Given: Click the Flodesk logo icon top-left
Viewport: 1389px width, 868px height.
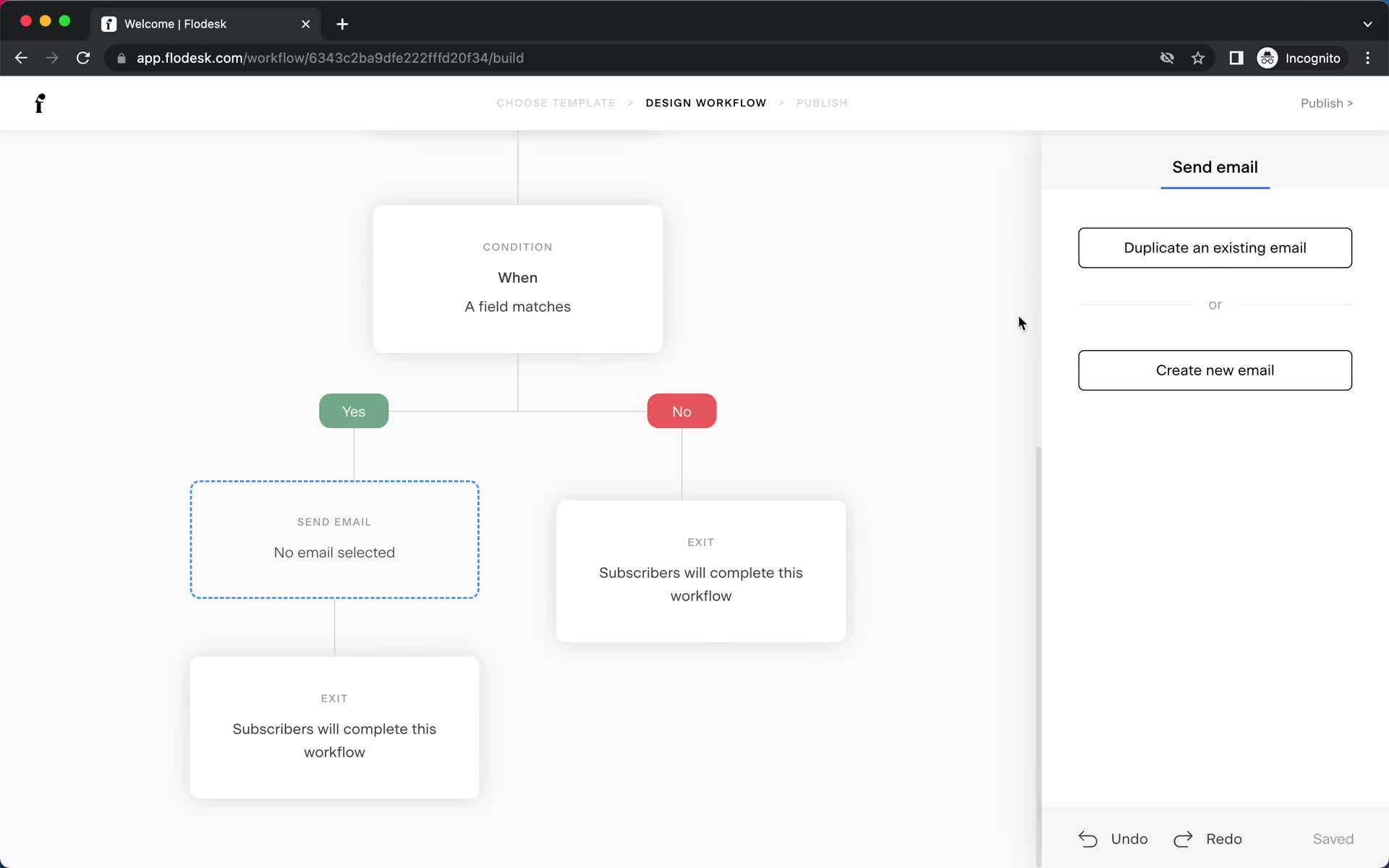Looking at the screenshot, I should click(38, 102).
